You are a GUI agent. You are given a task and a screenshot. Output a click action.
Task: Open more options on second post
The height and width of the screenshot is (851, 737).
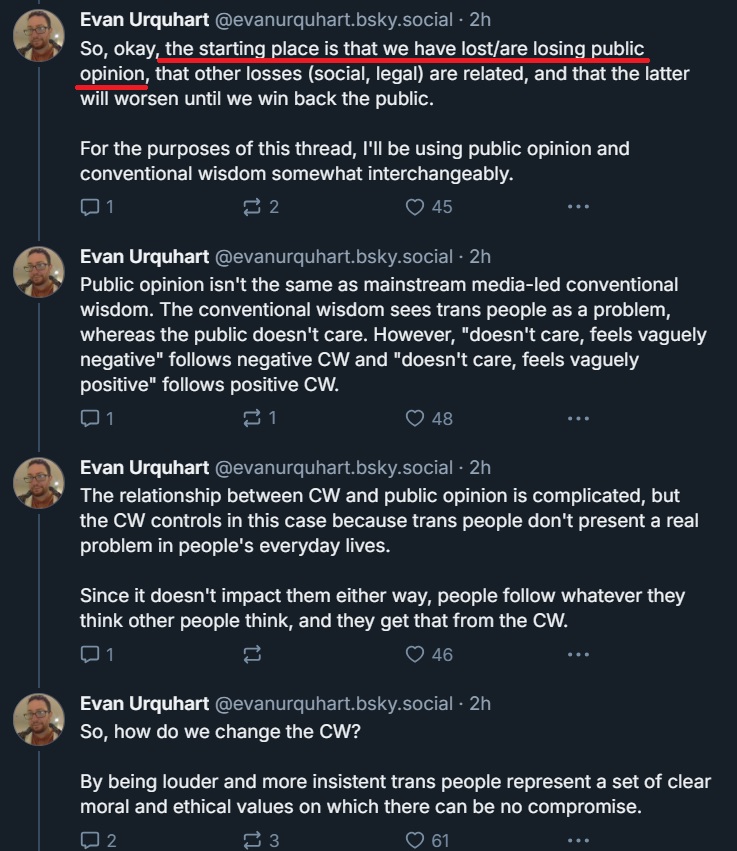pyautogui.click(x=578, y=419)
